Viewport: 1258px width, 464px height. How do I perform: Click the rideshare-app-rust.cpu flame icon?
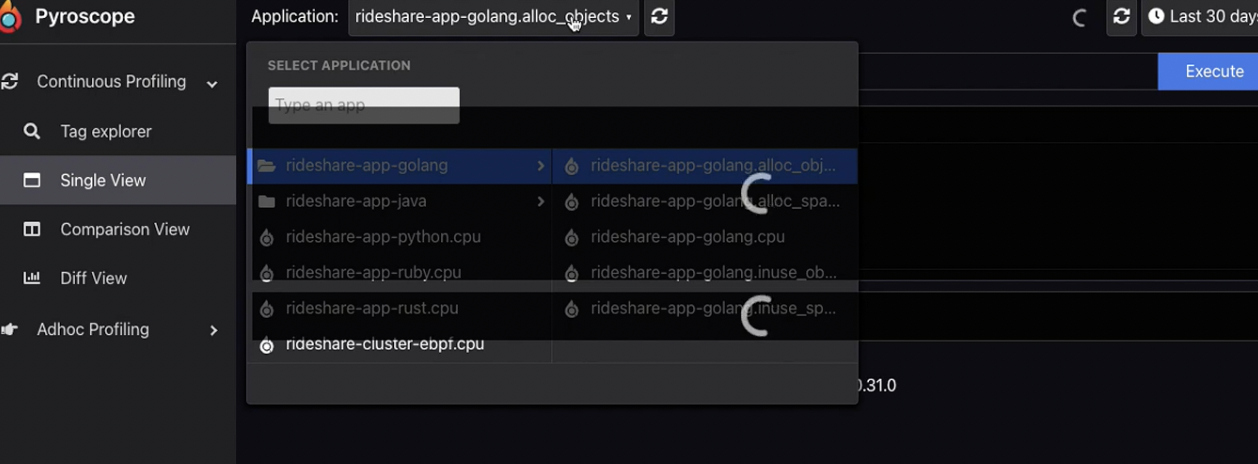point(266,309)
